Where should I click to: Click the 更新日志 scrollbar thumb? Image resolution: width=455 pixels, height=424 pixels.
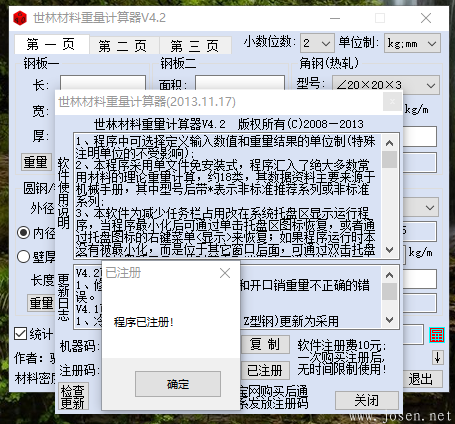389,291
